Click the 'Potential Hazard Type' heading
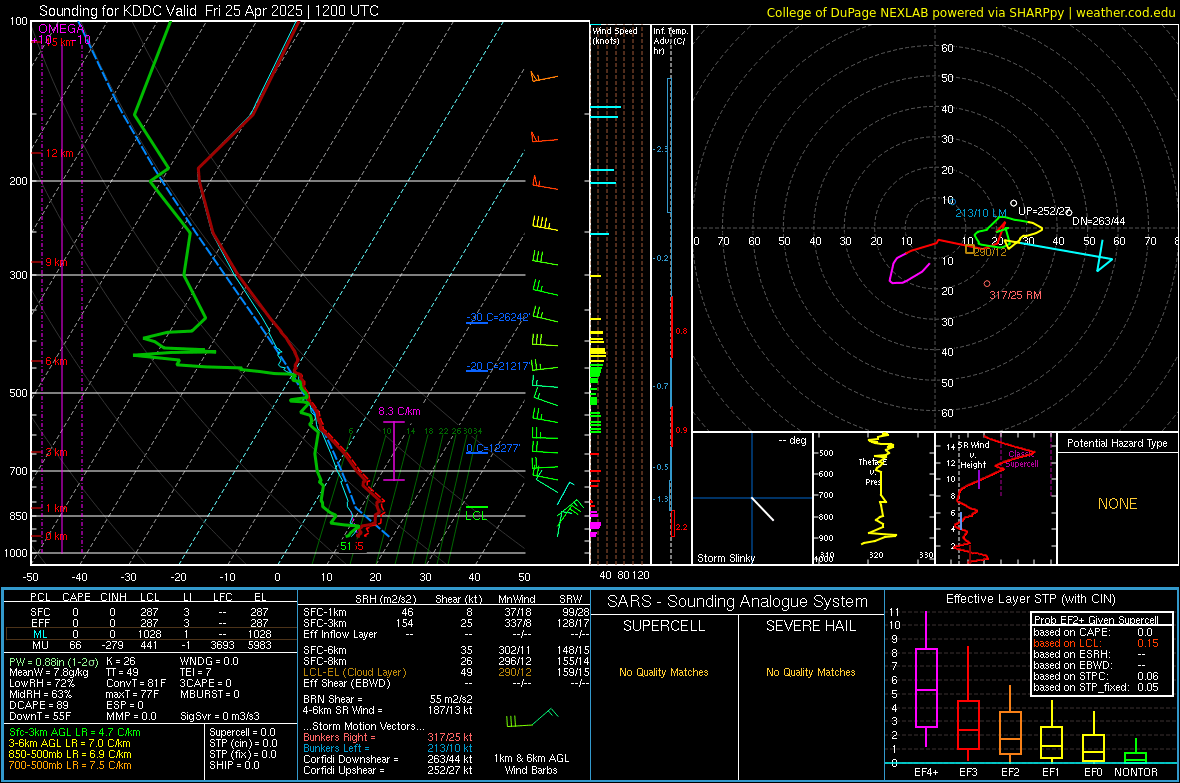 click(1118, 443)
